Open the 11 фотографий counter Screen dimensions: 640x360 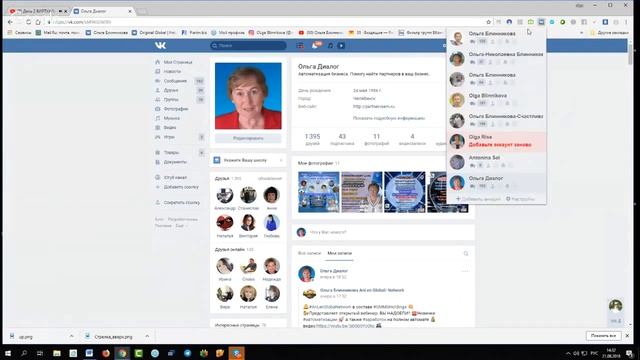coord(376,139)
